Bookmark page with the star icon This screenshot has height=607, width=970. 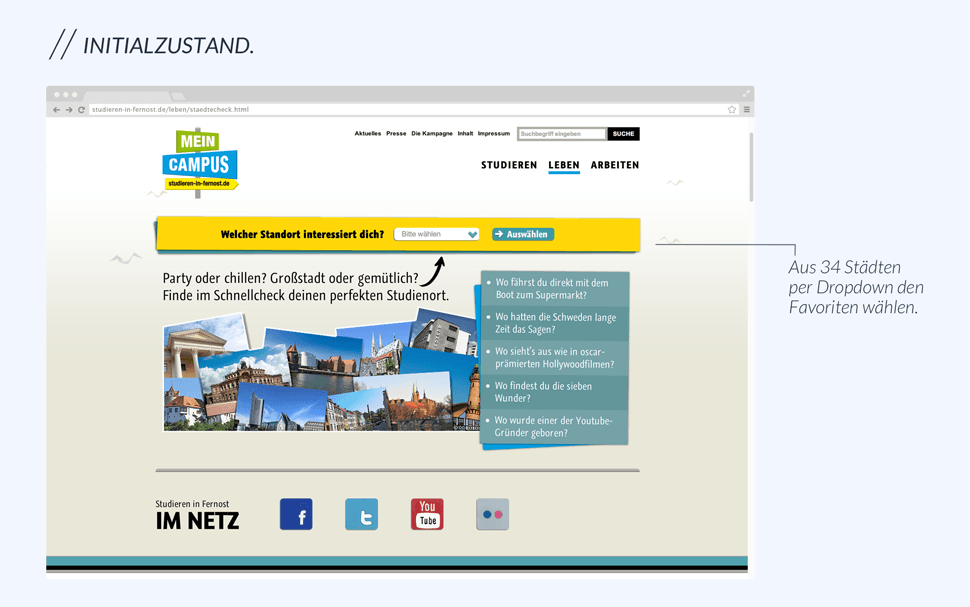coord(732,110)
